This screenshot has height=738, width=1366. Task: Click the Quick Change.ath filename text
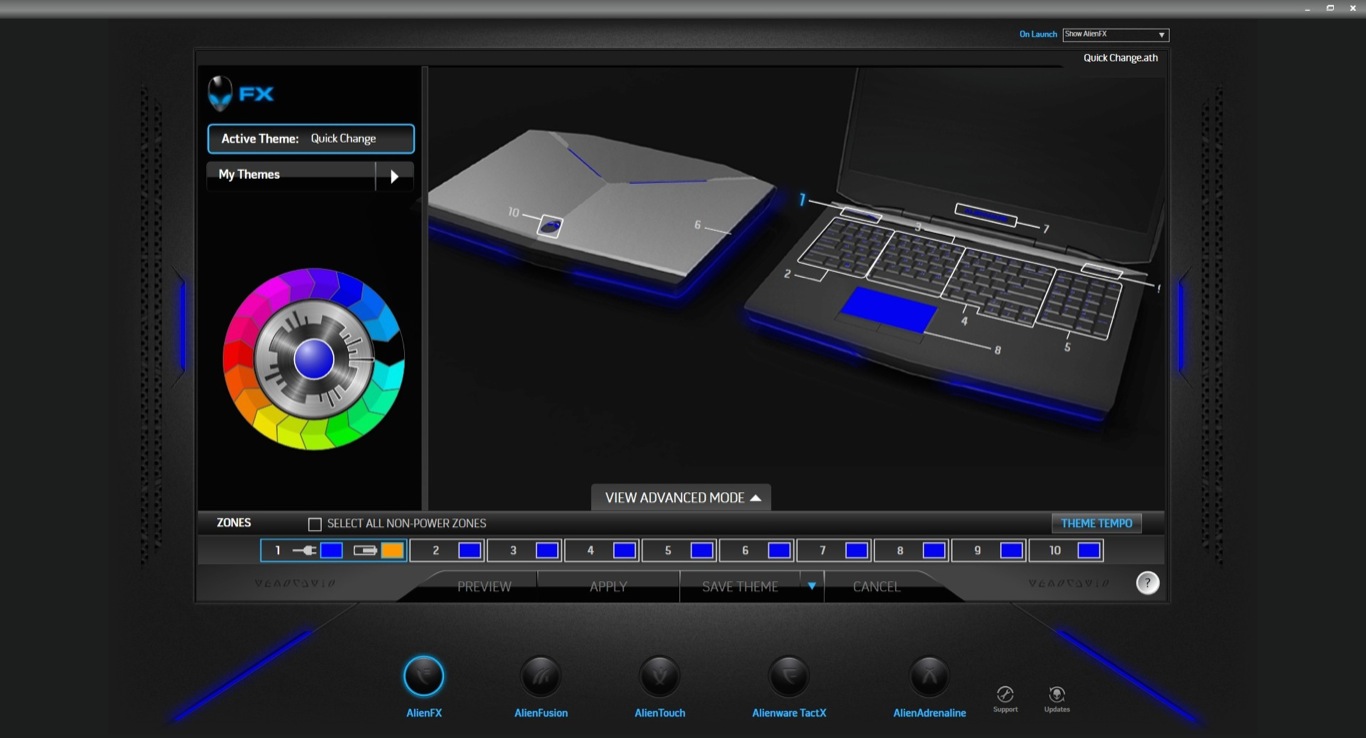point(1120,58)
